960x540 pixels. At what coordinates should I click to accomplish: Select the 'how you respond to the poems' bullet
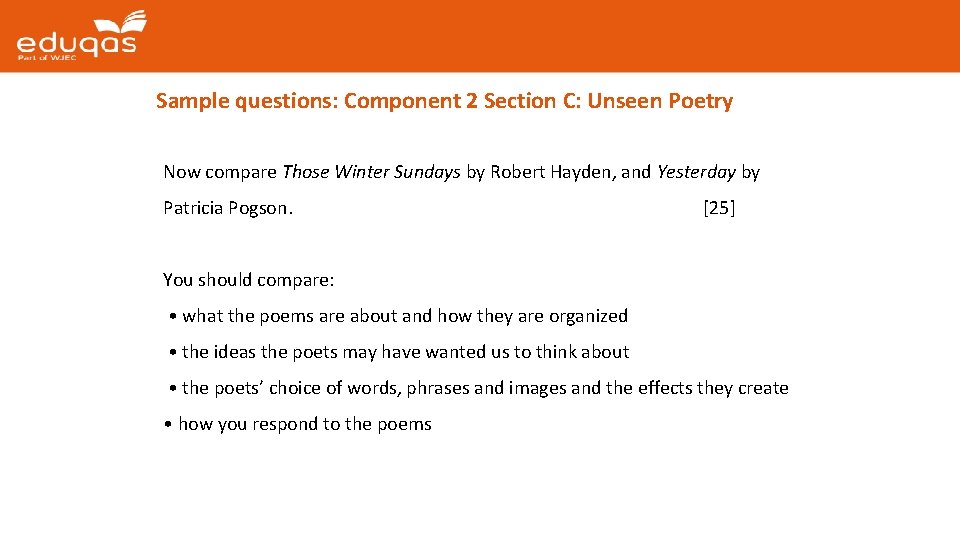point(304,424)
